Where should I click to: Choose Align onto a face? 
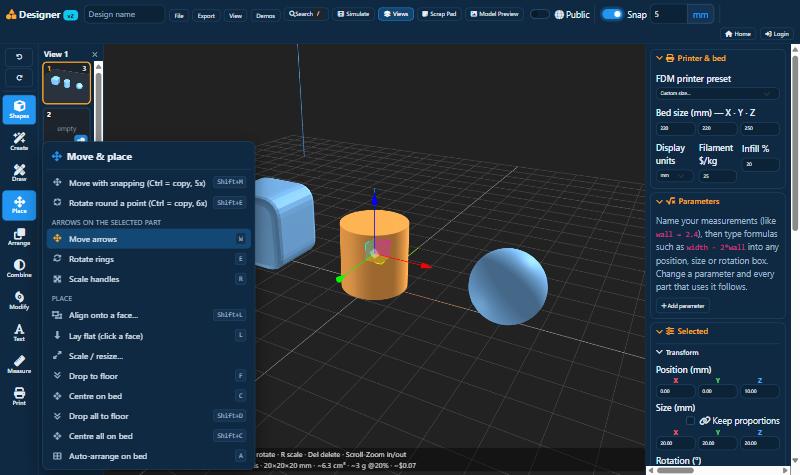(148, 315)
